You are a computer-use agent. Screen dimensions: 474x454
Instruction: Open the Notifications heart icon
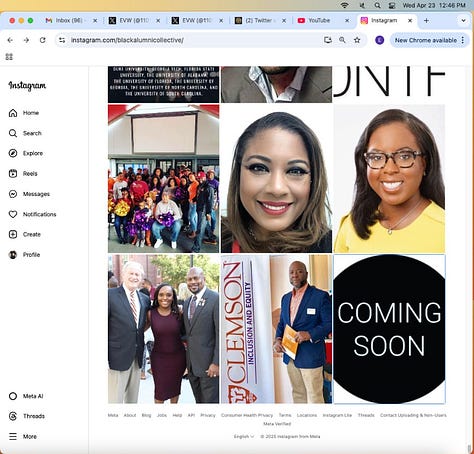pyautogui.click(x=13, y=214)
